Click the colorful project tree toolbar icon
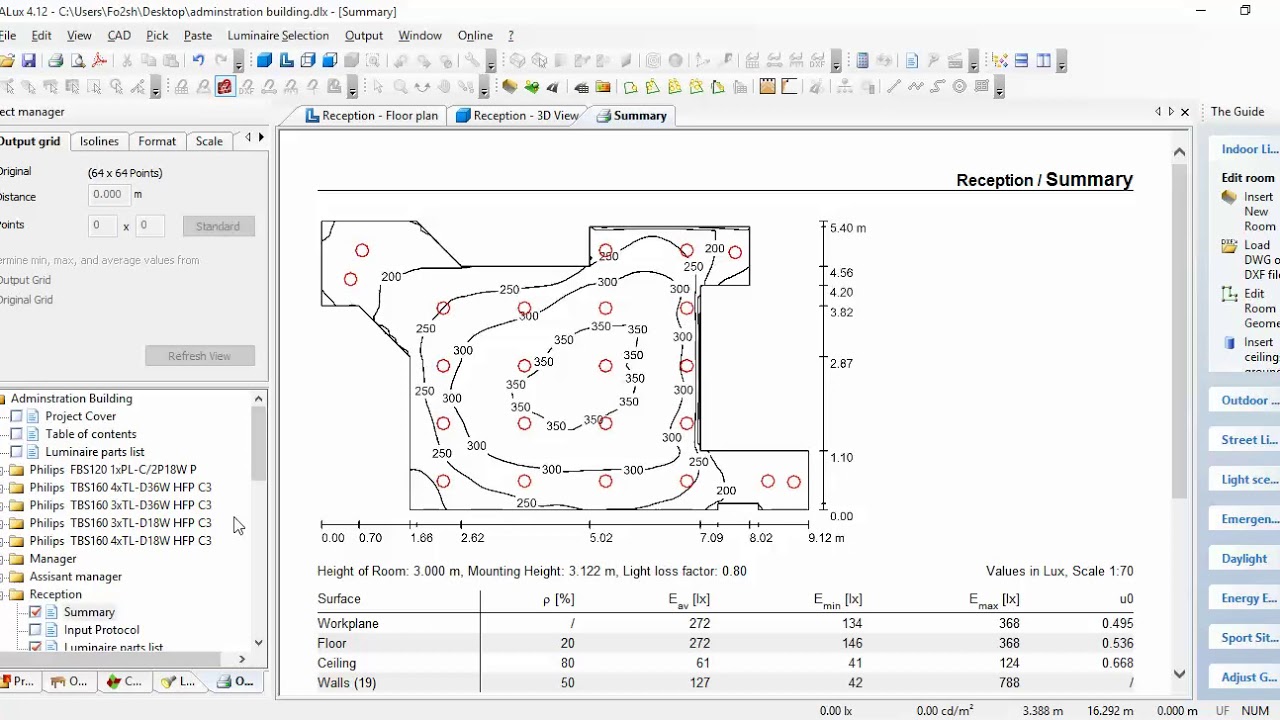The width and height of the screenshot is (1280, 720). coord(1000,61)
